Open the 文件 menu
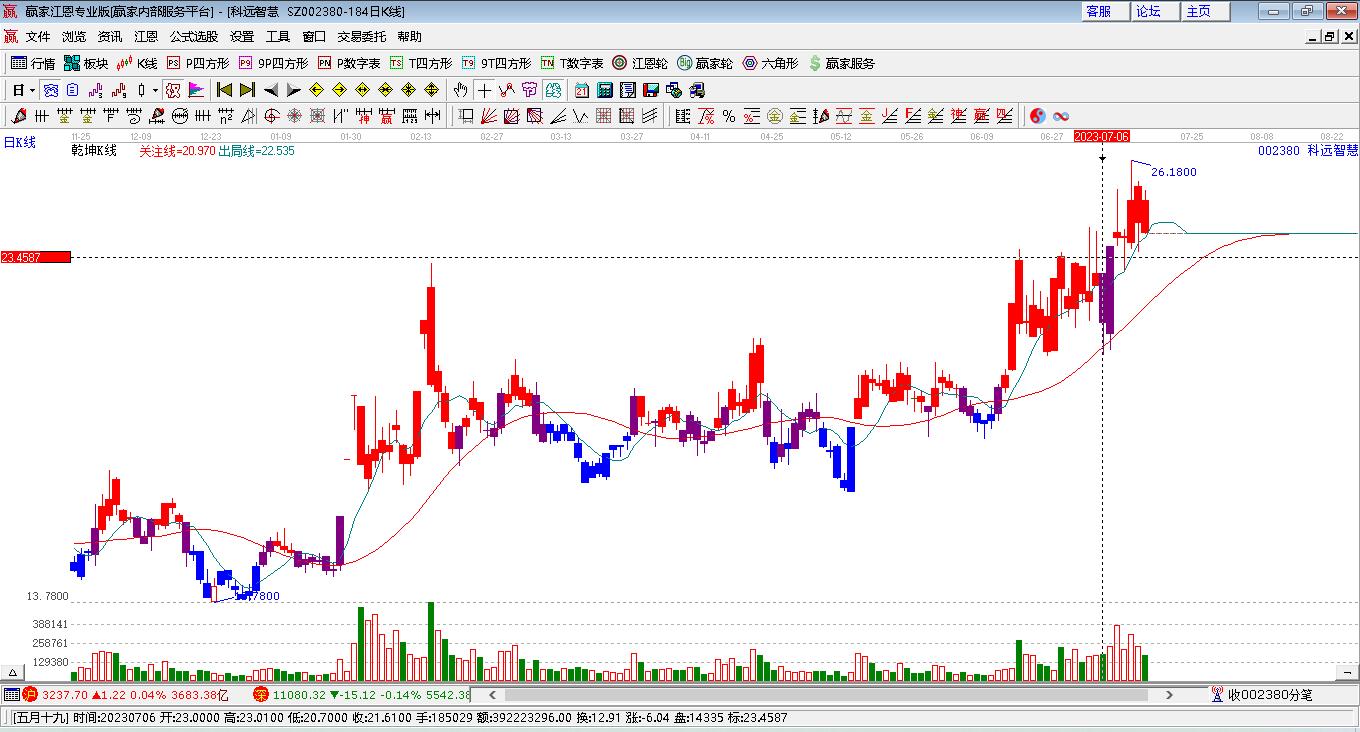The image size is (1360, 732). tap(38, 37)
